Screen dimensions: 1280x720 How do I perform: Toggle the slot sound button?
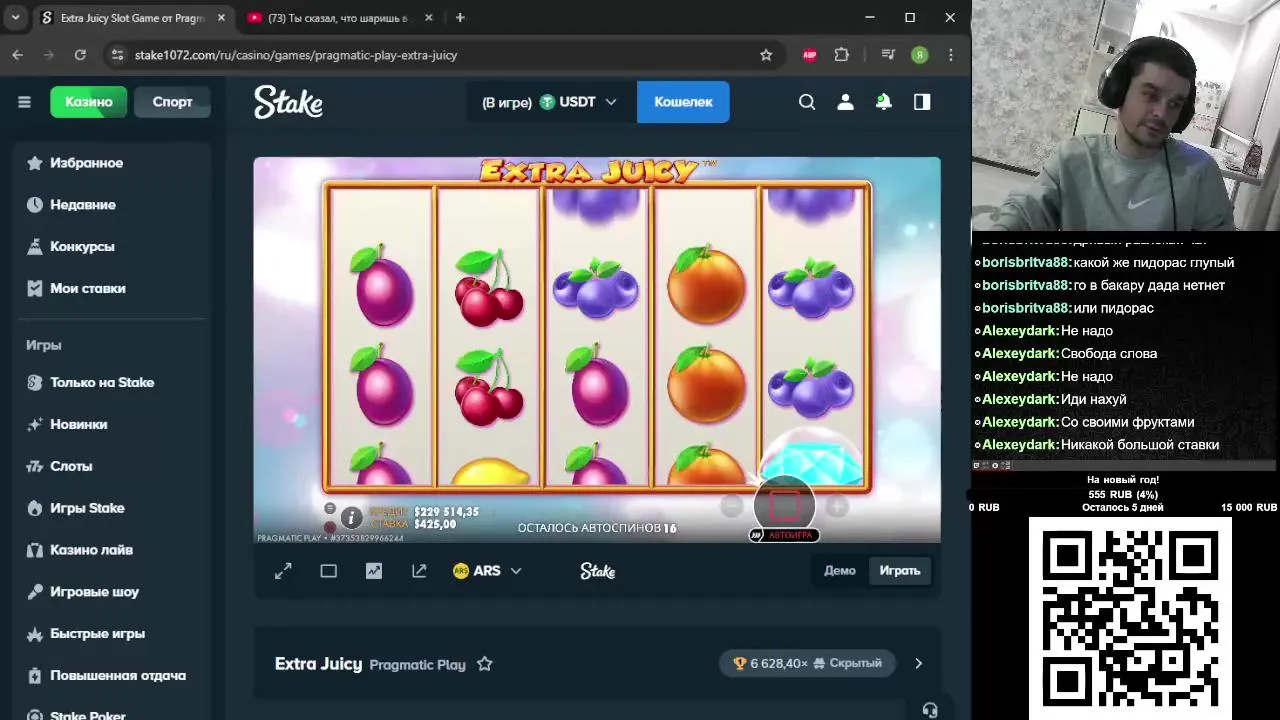330,527
